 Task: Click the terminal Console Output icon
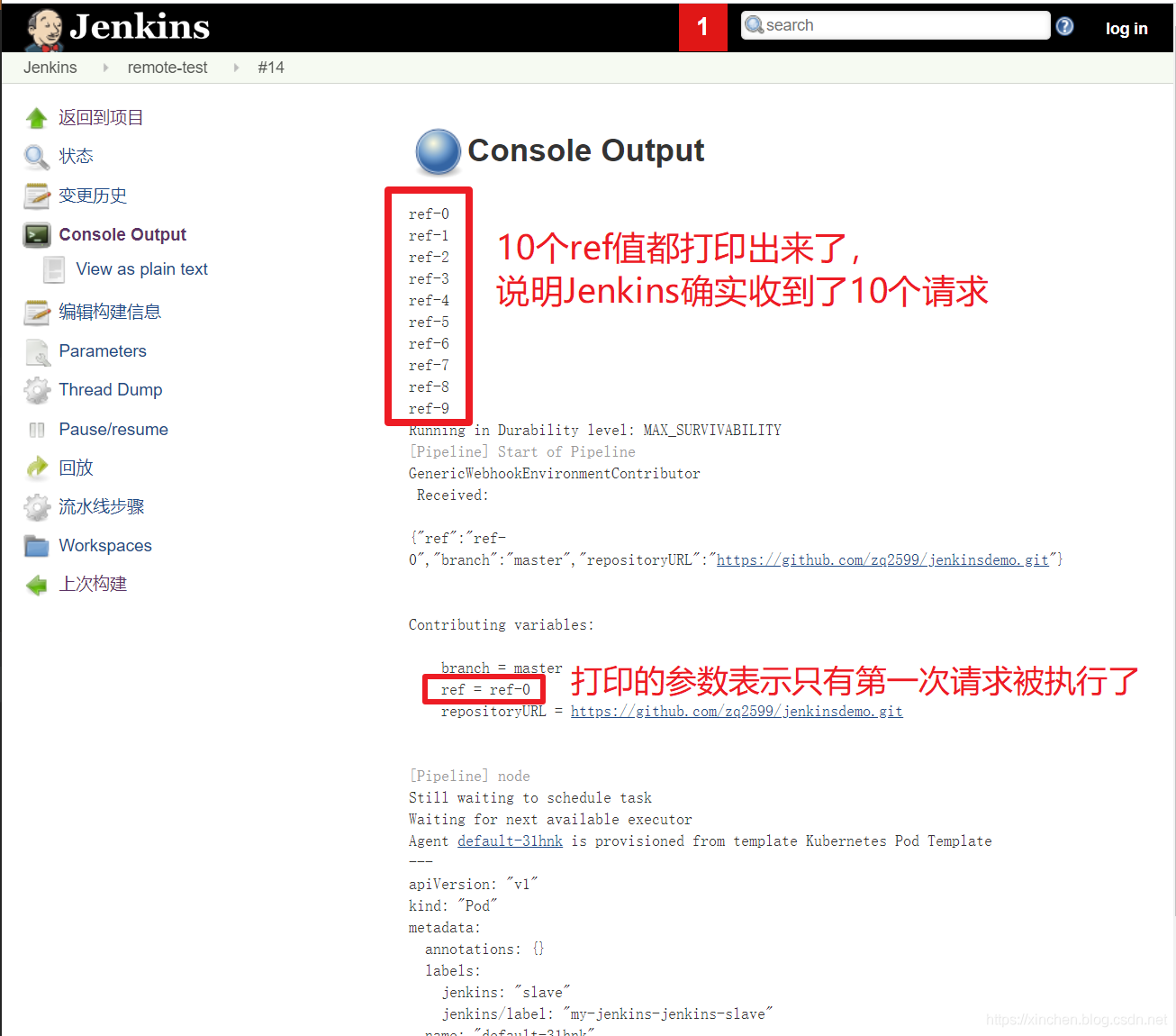point(37,235)
